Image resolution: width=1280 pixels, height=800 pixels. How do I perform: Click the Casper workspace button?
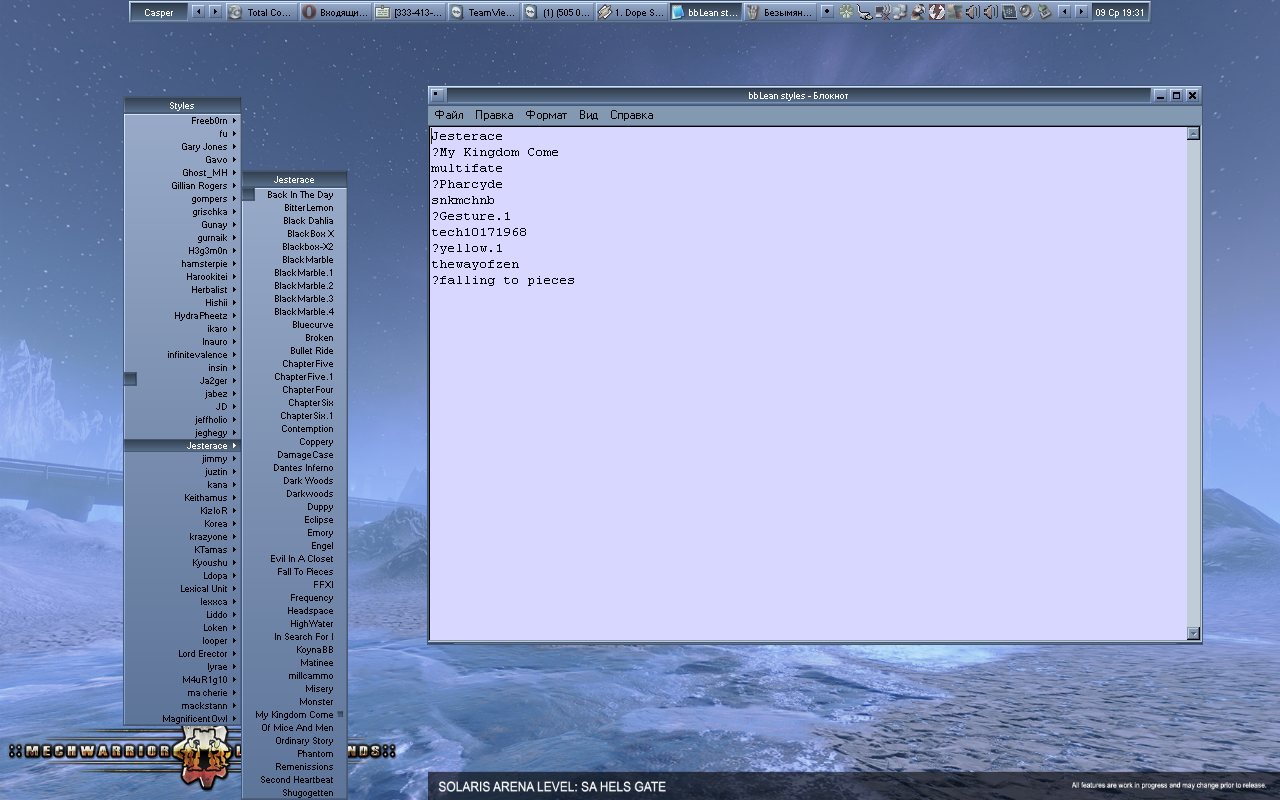tap(160, 11)
